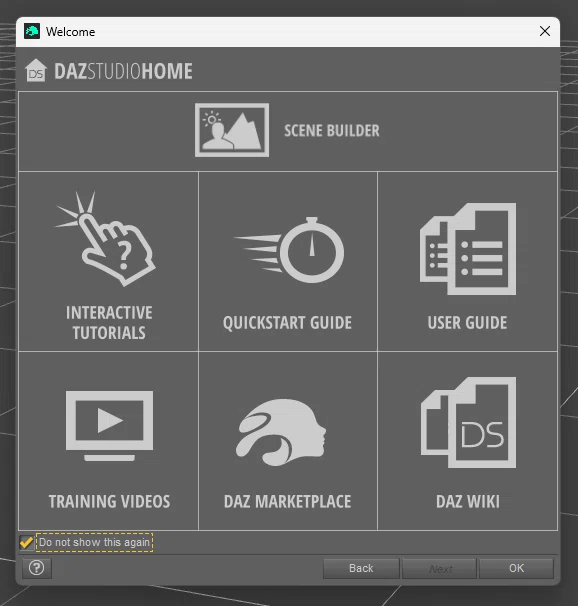This screenshot has height=606, width=578.
Task: Visit Daz Marketplace head logo icon
Action: pos(281,432)
